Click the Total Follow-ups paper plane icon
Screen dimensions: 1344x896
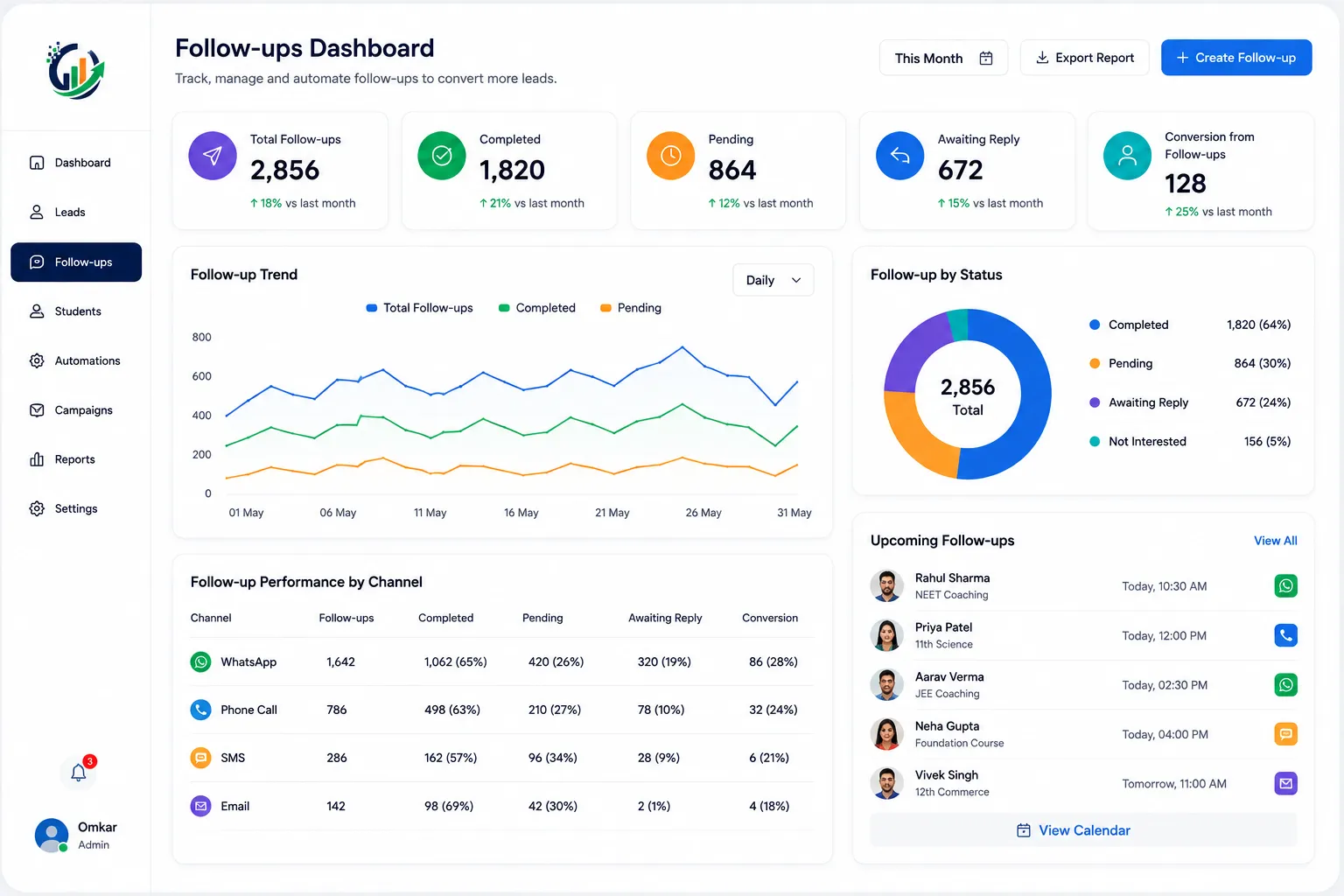click(x=213, y=156)
